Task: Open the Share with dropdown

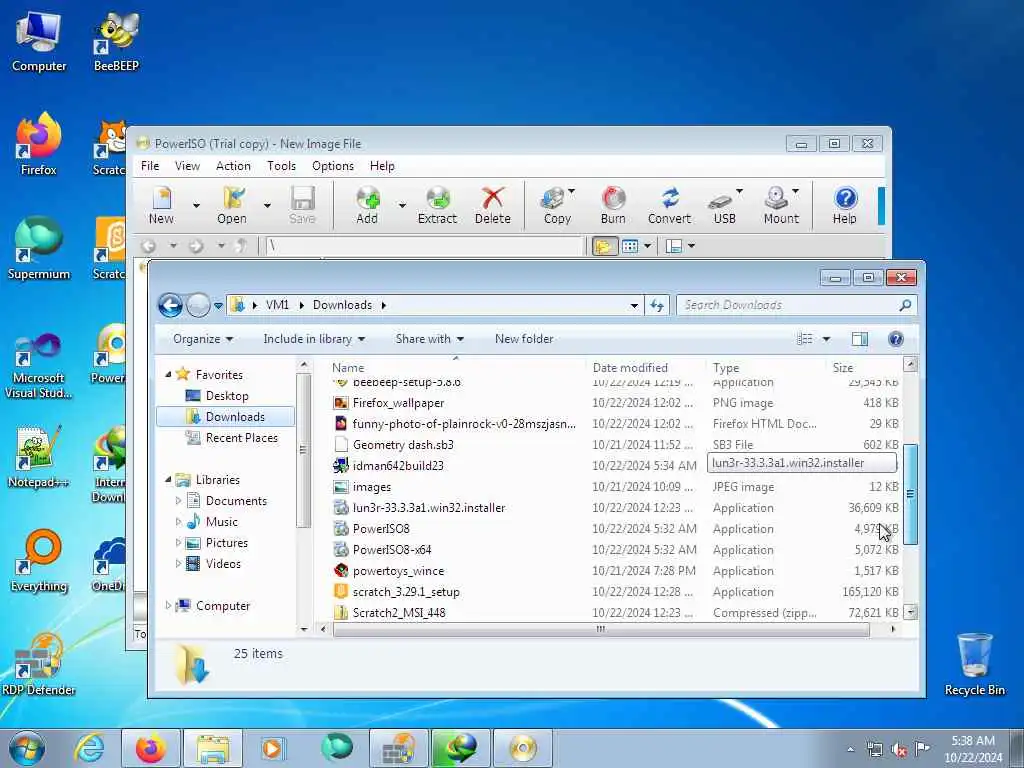Action: click(430, 339)
